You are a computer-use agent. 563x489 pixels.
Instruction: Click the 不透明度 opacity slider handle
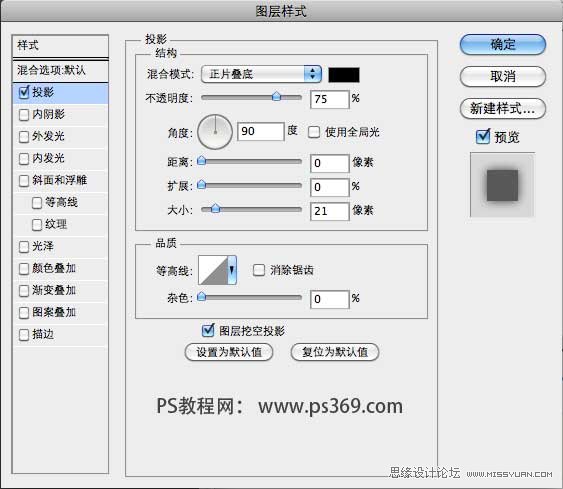(x=276, y=96)
